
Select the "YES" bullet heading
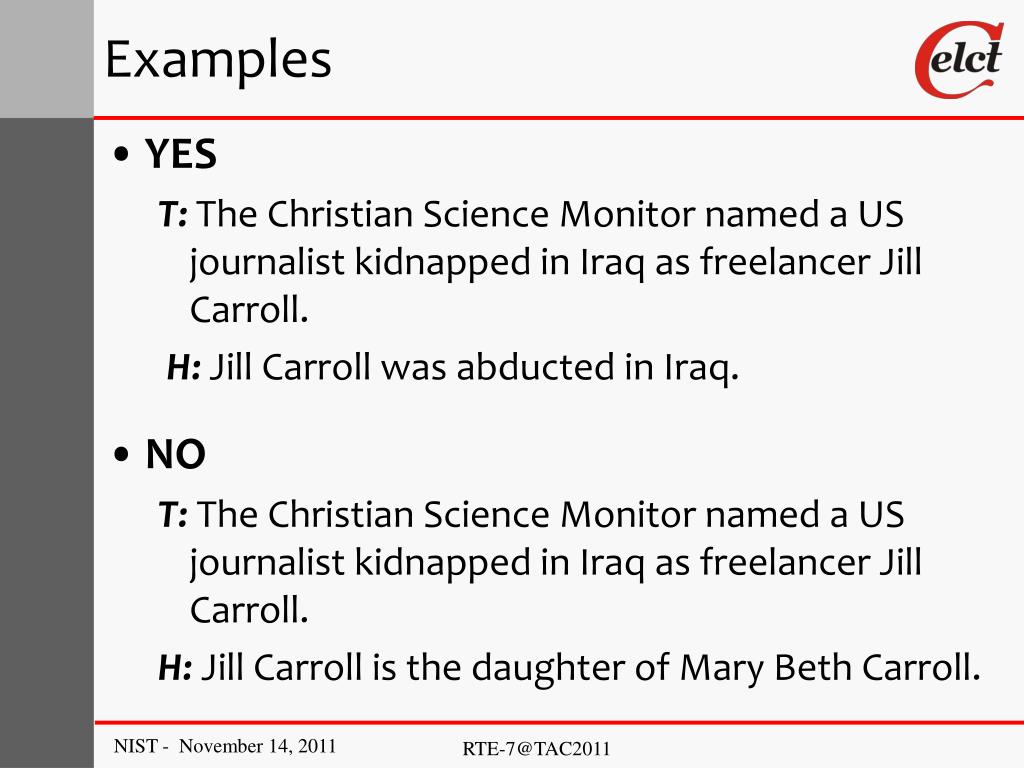click(x=181, y=155)
